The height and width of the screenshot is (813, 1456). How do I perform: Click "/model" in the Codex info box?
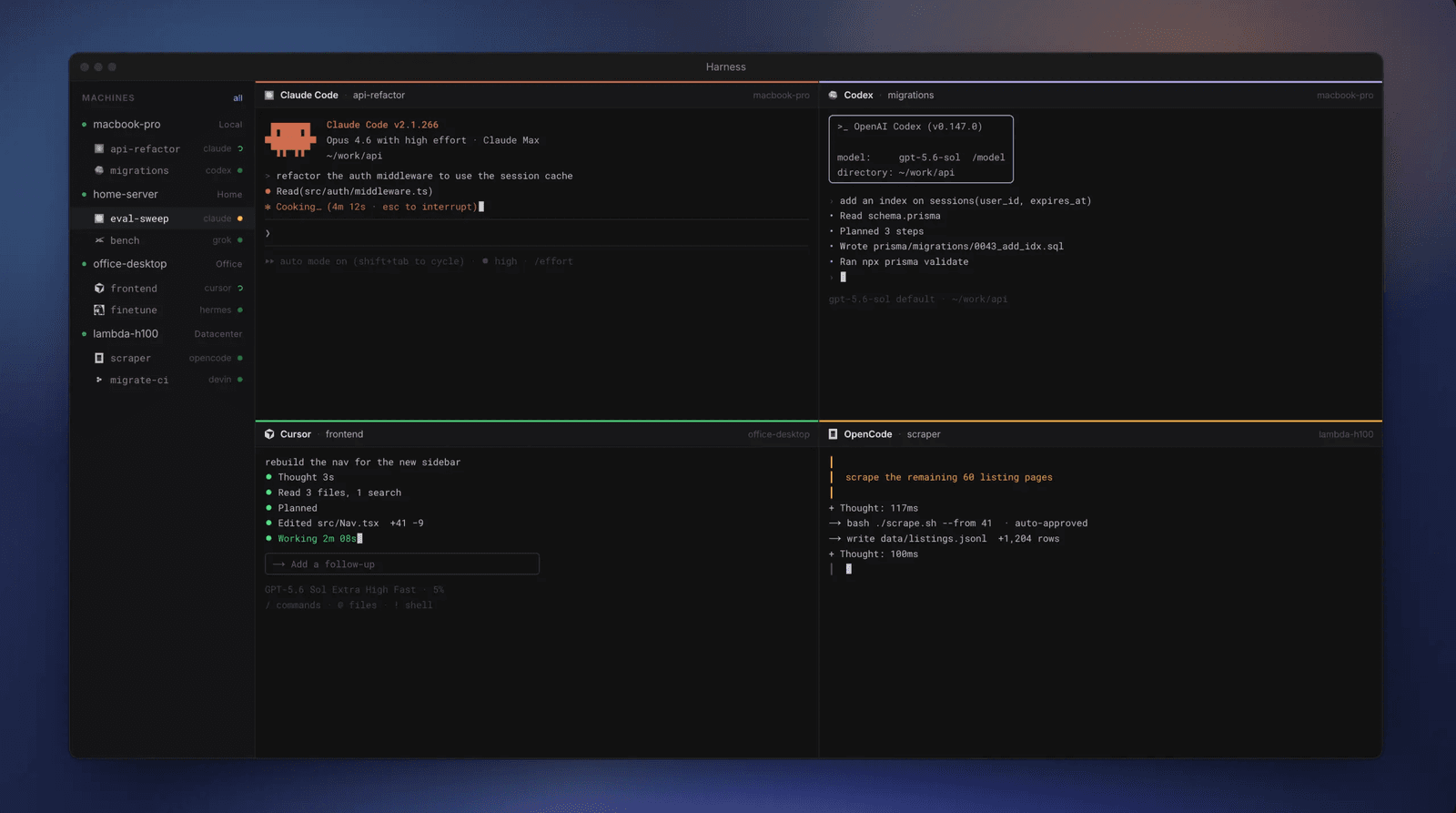pos(988,158)
